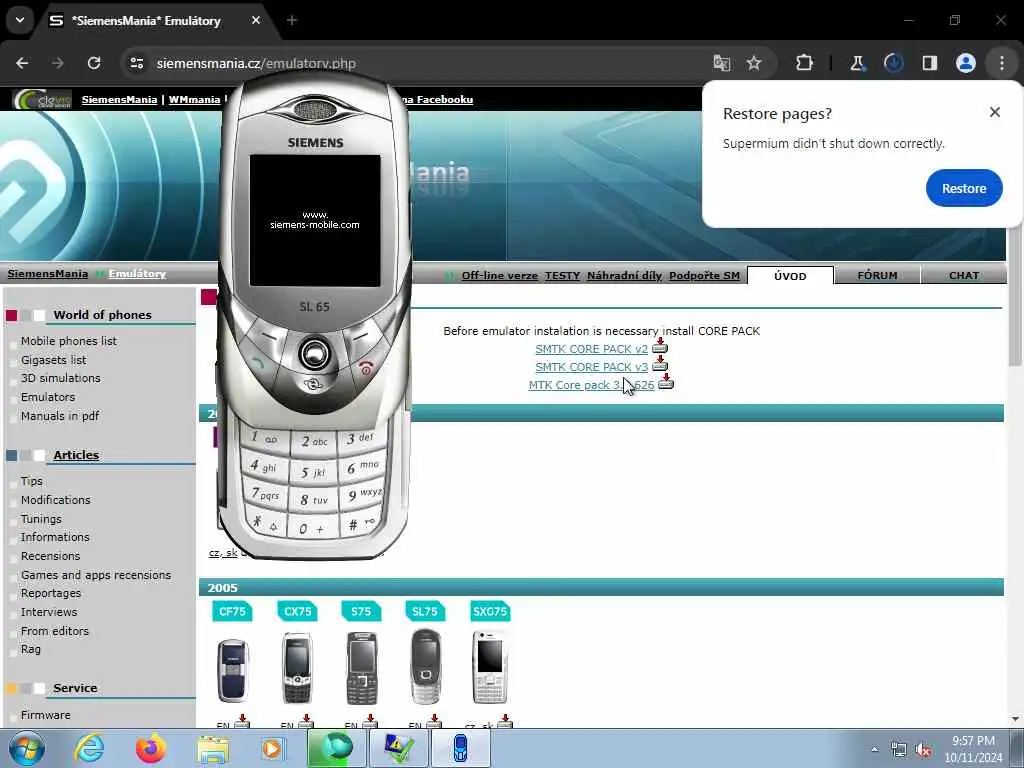
Task: Open Firmware in Service section
Action: point(46,715)
